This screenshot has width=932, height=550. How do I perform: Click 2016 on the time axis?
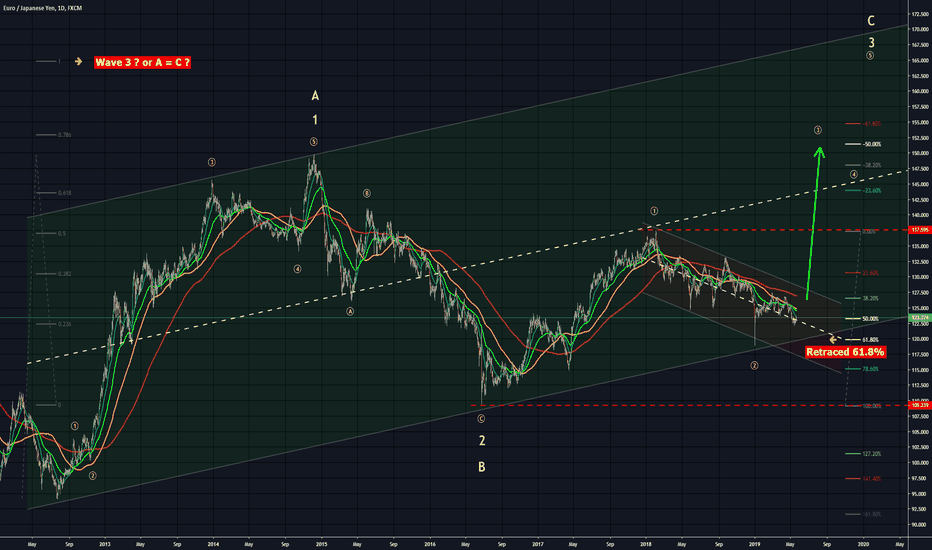click(430, 543)
